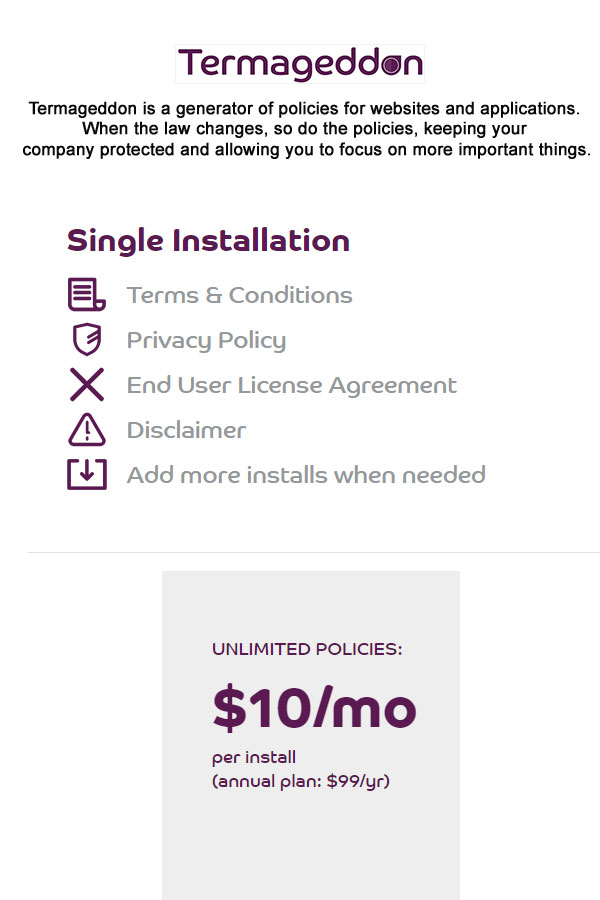This screenshot has width=600, height=900.
Task: Click the annual plan $99/yr text
Action: tap(301, 782)
